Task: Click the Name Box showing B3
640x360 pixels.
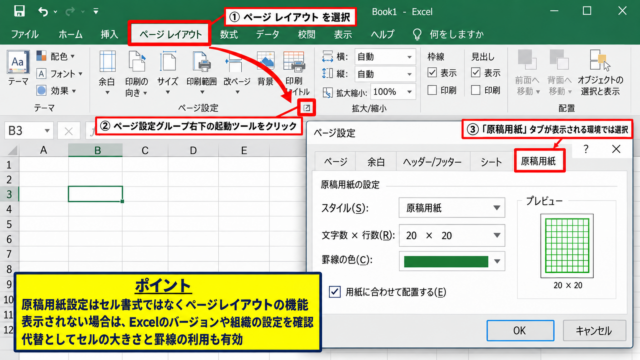Action: 24,131
